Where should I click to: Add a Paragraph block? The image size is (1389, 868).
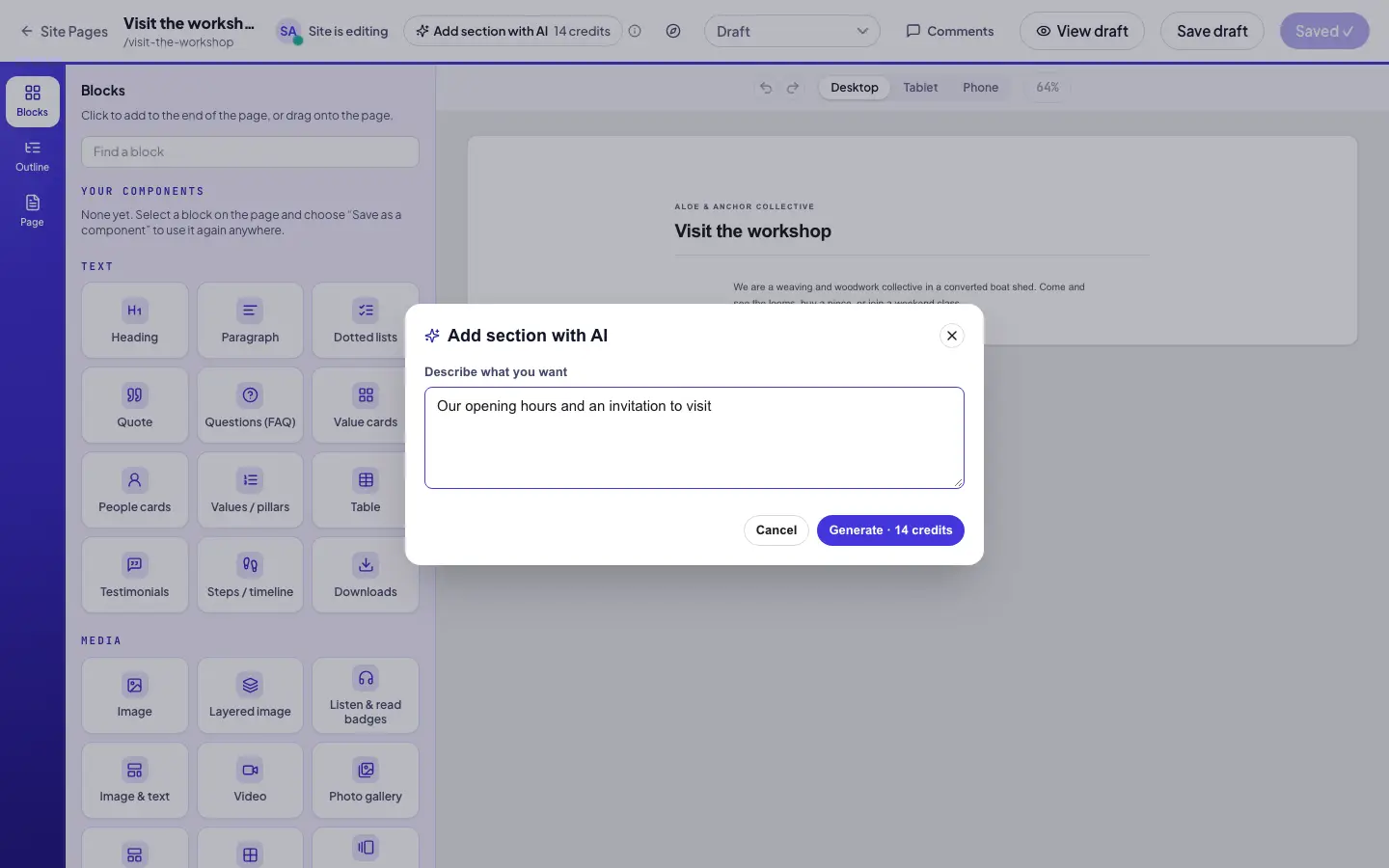pyautogui.click(x=250, y=320)
